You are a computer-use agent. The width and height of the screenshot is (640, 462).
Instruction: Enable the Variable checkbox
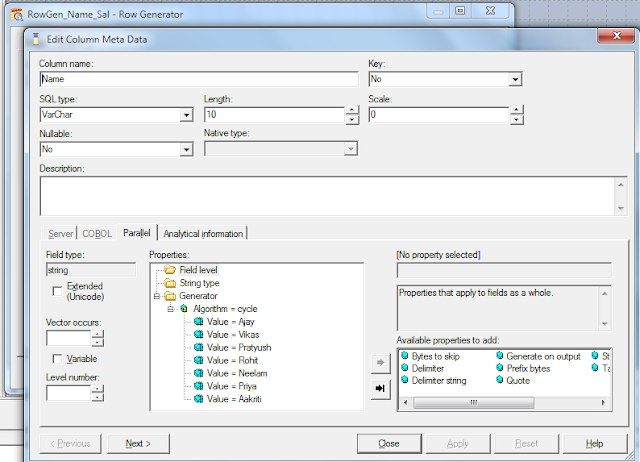click(x=57, y=359)
